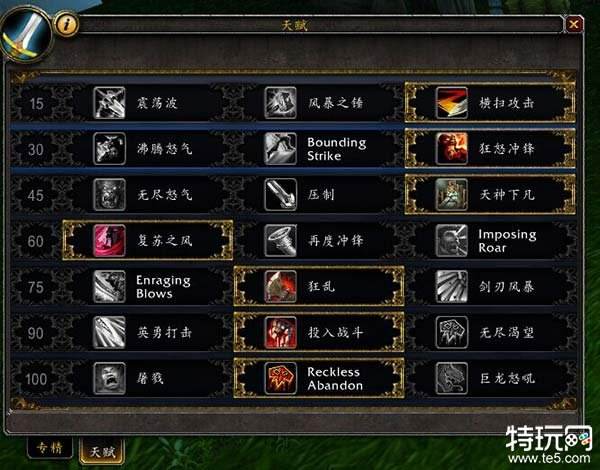Screen dimensions: 600x470
Task: Click the info button next to portrait
Action: coord(67,24)
